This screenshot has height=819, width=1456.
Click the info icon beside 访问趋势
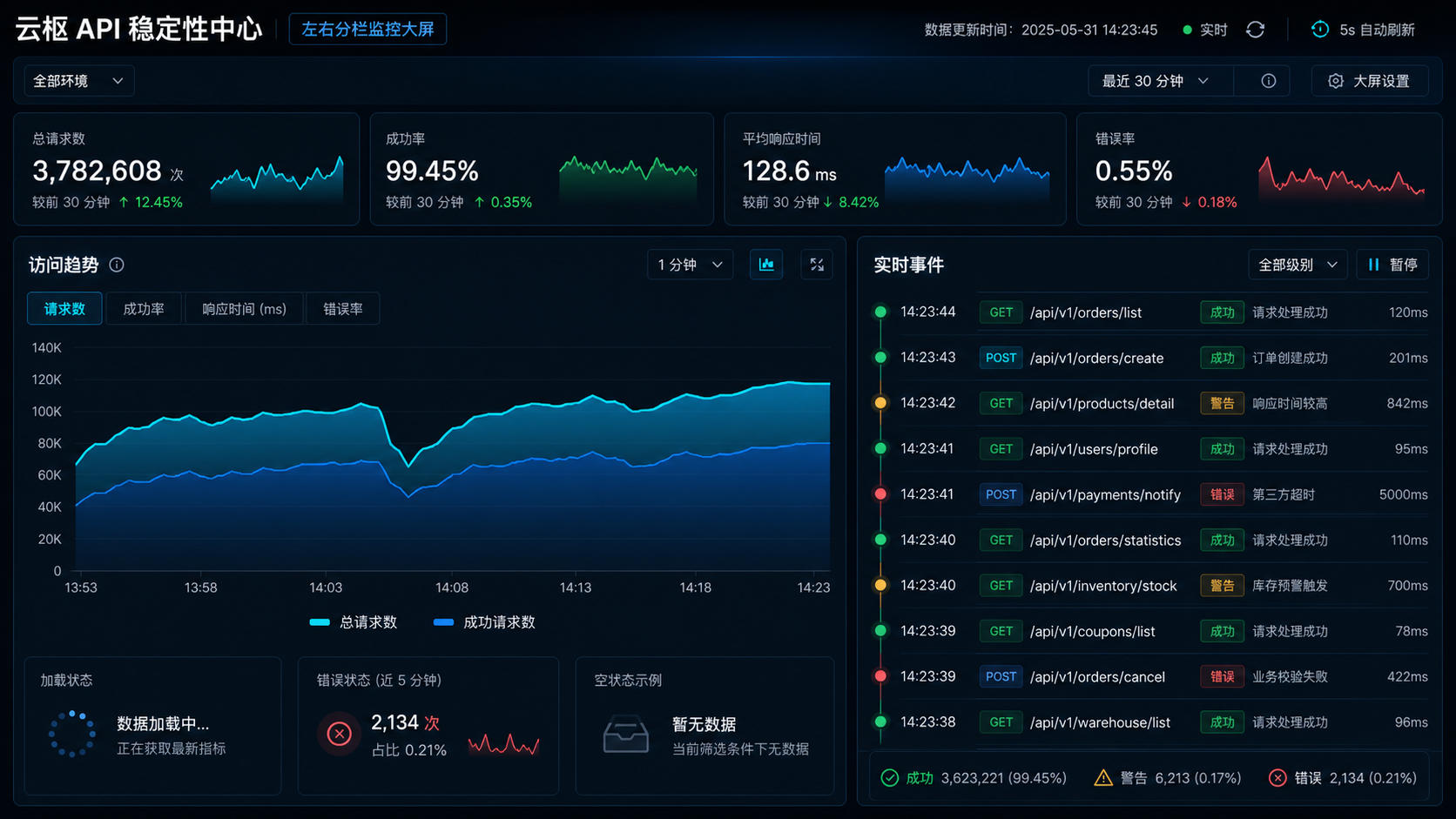coord(117,265)
